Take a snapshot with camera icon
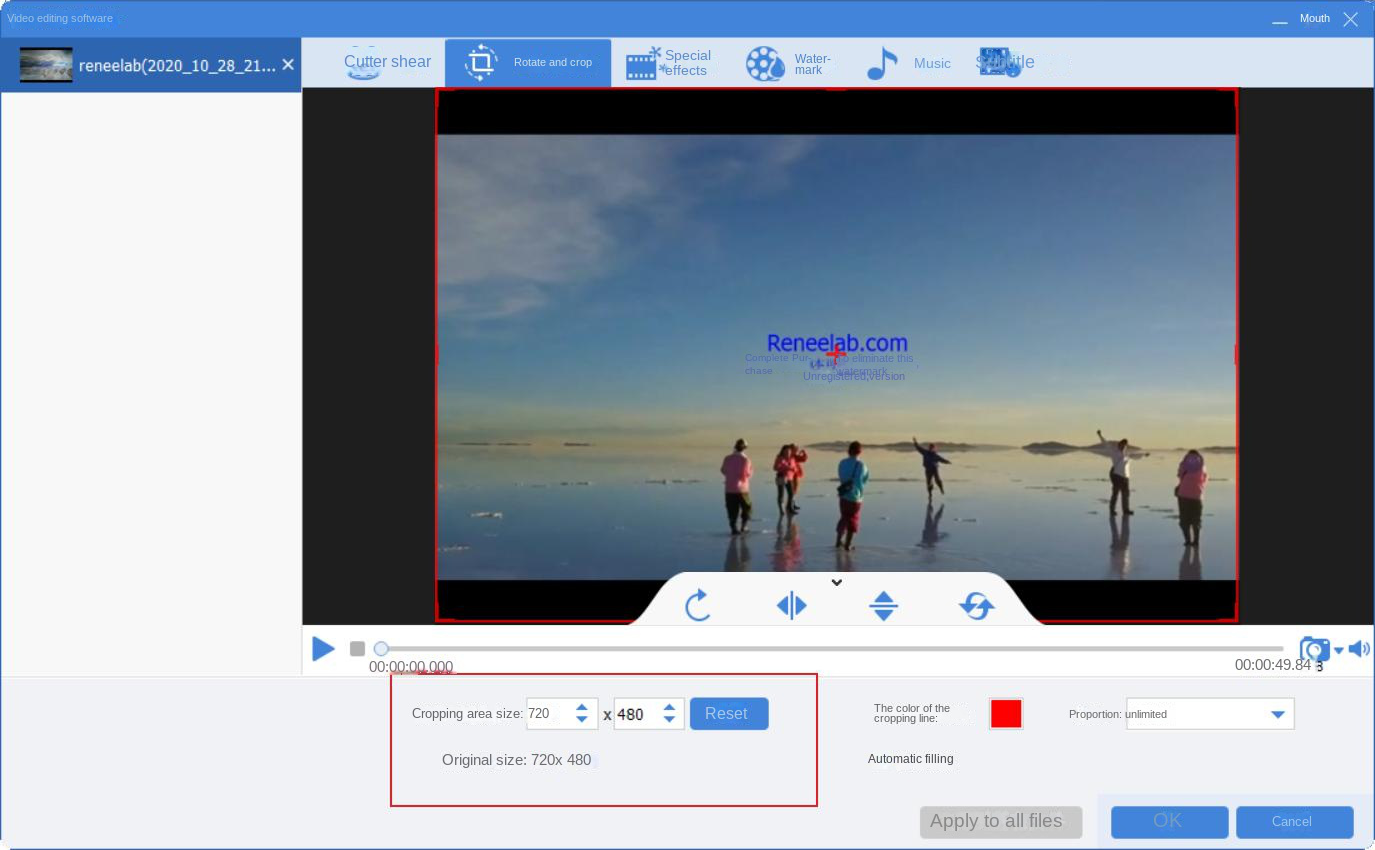This screenshot has width=1375, height=850. 1314,649
